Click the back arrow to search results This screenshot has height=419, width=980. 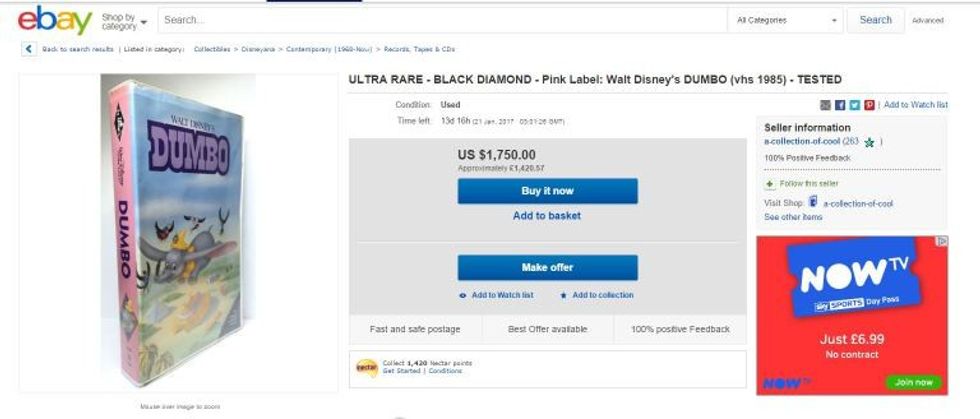28,49
